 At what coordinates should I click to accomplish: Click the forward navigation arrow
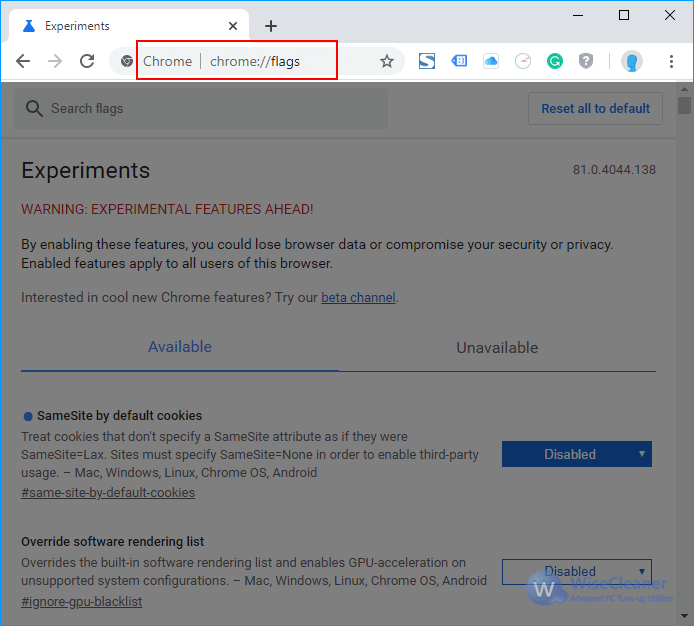tap(55, 61)
